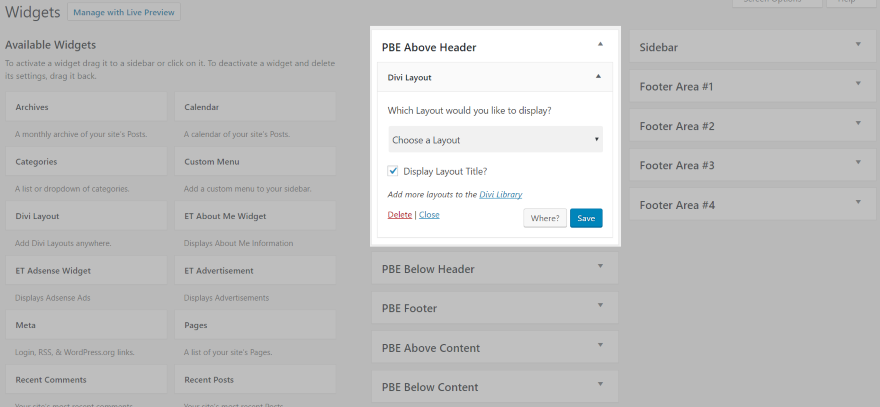Close the Divi Layout widget settings
Viewport: 880px width, 407px height.
tap(429, 215)
